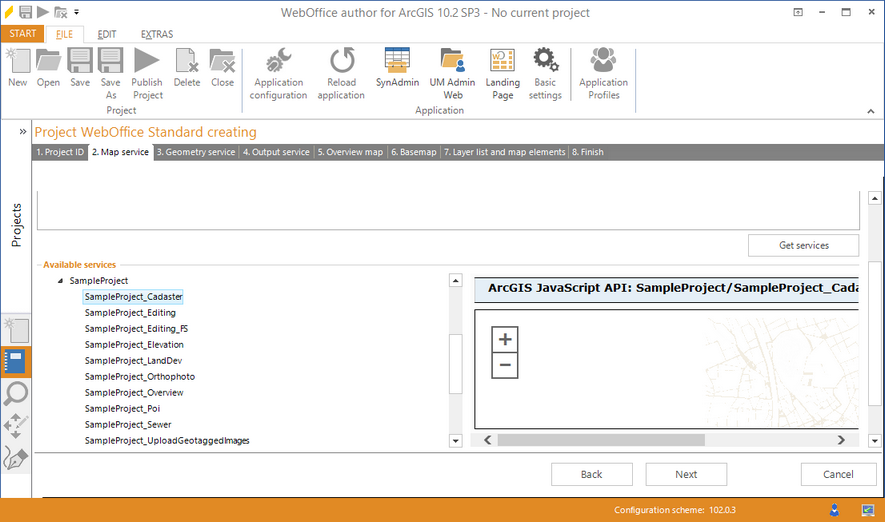Go to step 5. Overview map

click(350, 152)
